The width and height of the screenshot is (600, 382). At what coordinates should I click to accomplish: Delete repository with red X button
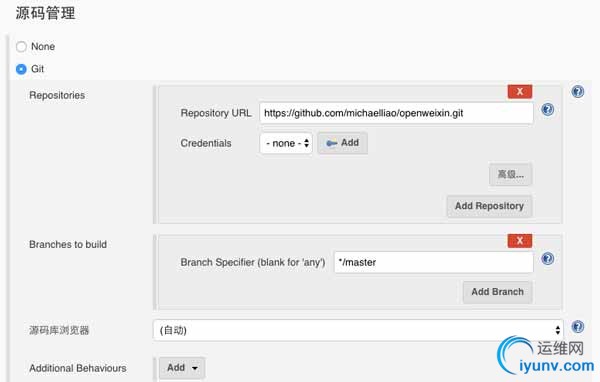click(x=520, y=92)
